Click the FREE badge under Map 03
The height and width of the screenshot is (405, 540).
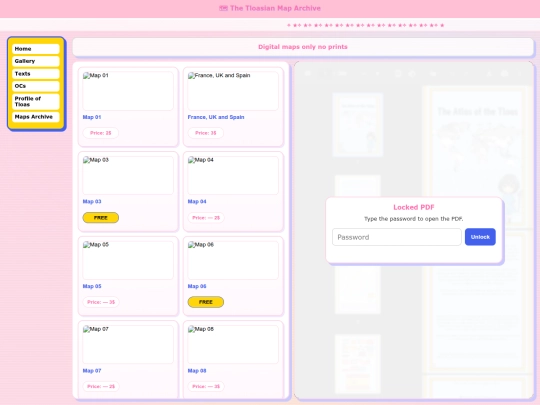[101, 218]
